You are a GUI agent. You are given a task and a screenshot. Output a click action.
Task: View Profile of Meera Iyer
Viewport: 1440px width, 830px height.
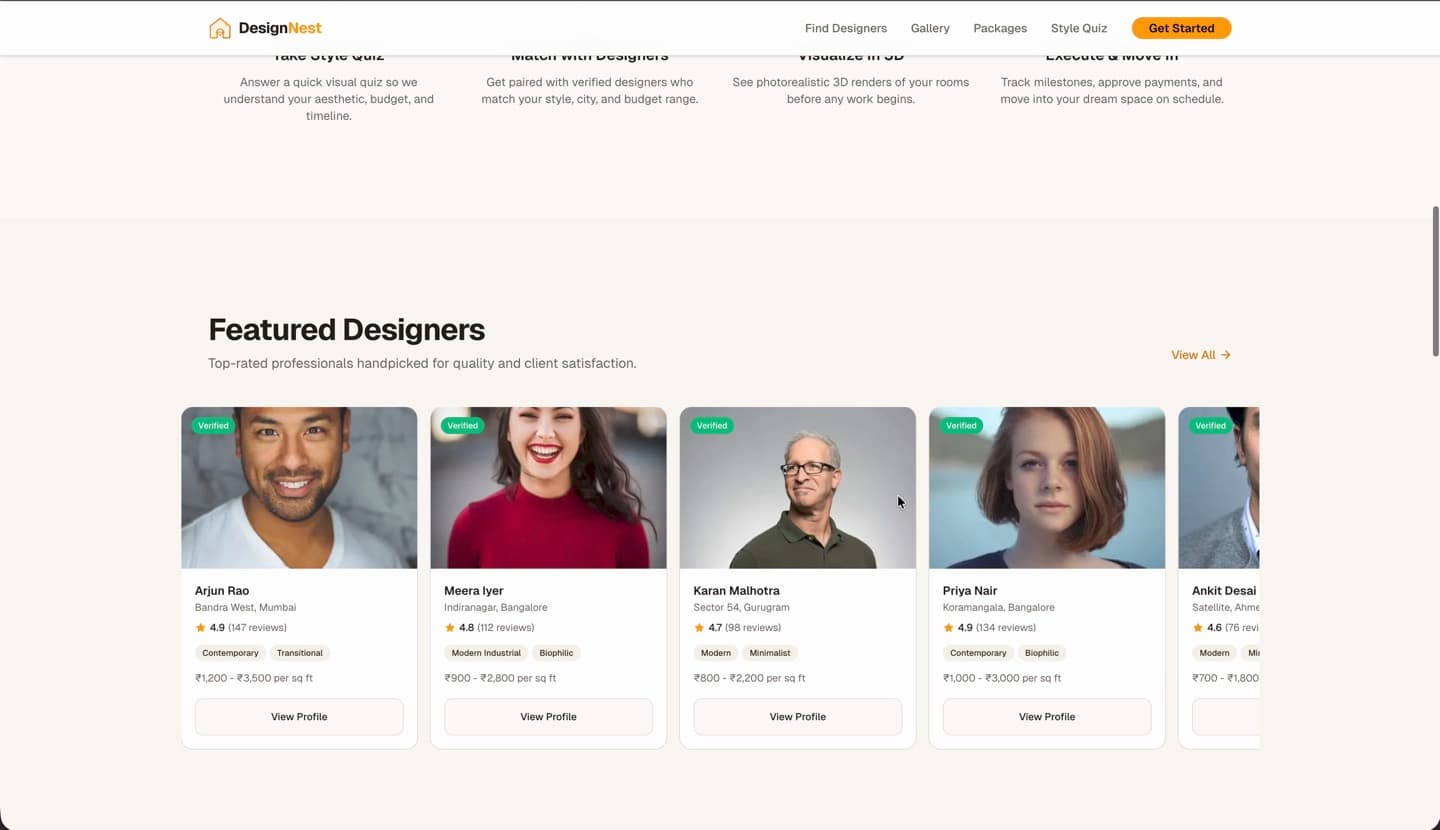548,717
